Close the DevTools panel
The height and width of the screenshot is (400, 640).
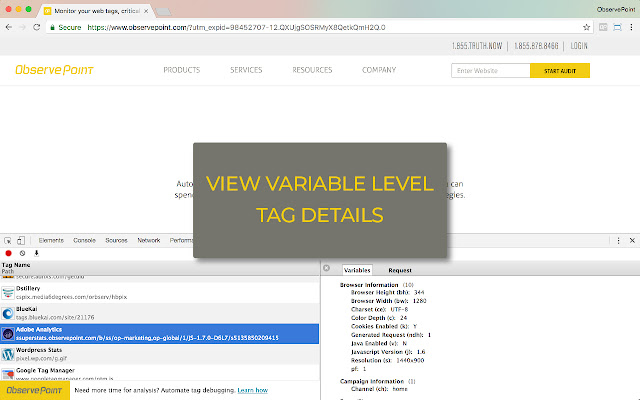click(632, 240)
